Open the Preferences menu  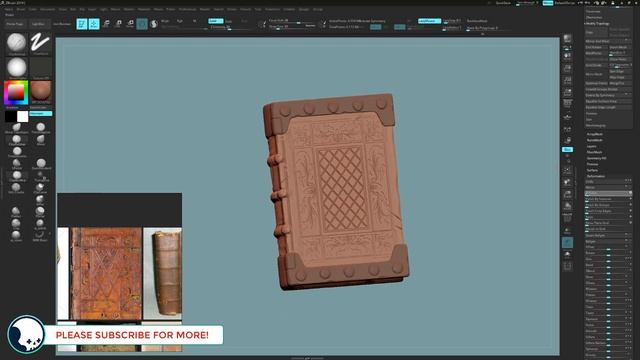(187, 9)
